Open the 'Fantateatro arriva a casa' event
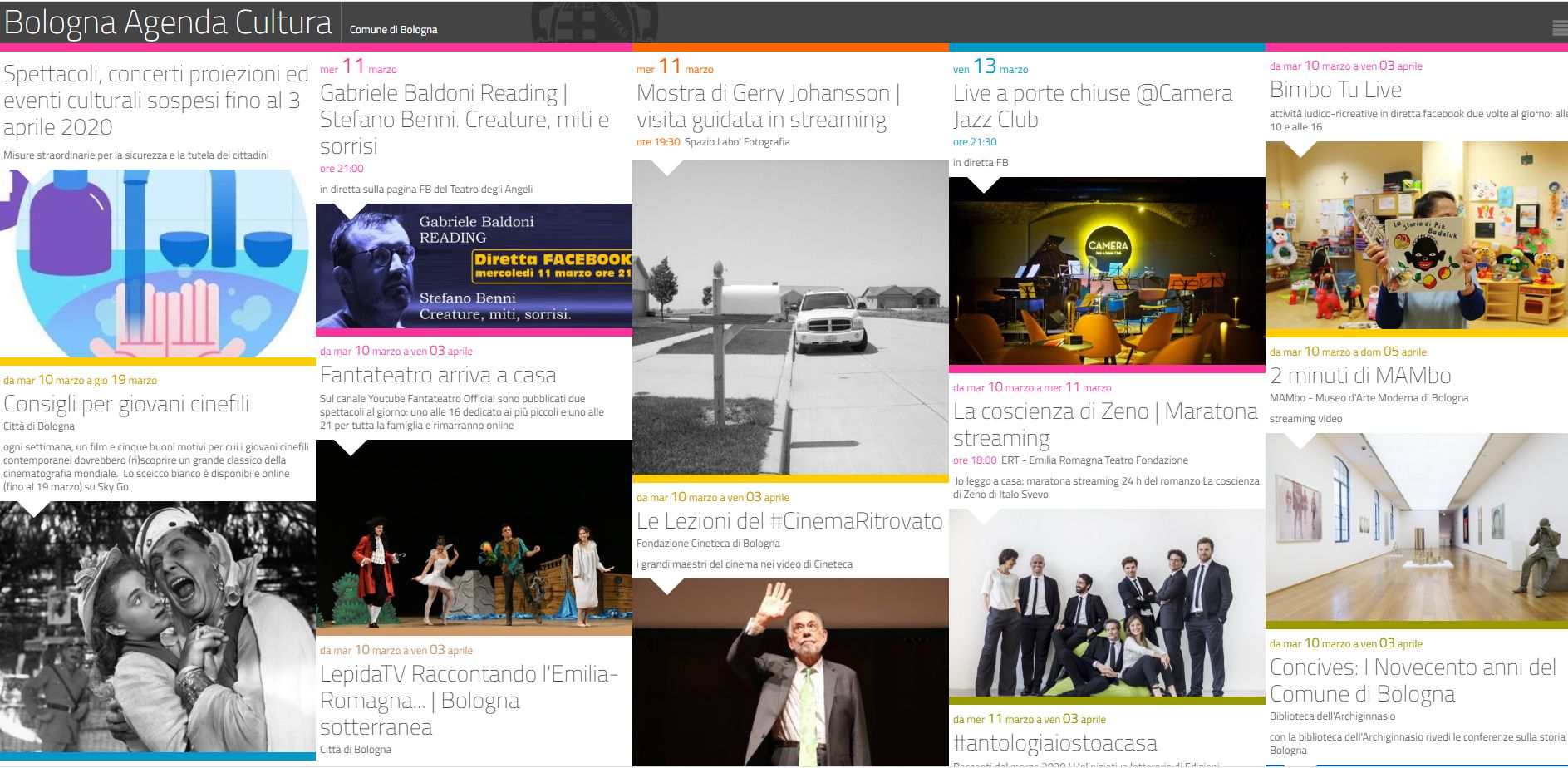 (x=438, y=375)
